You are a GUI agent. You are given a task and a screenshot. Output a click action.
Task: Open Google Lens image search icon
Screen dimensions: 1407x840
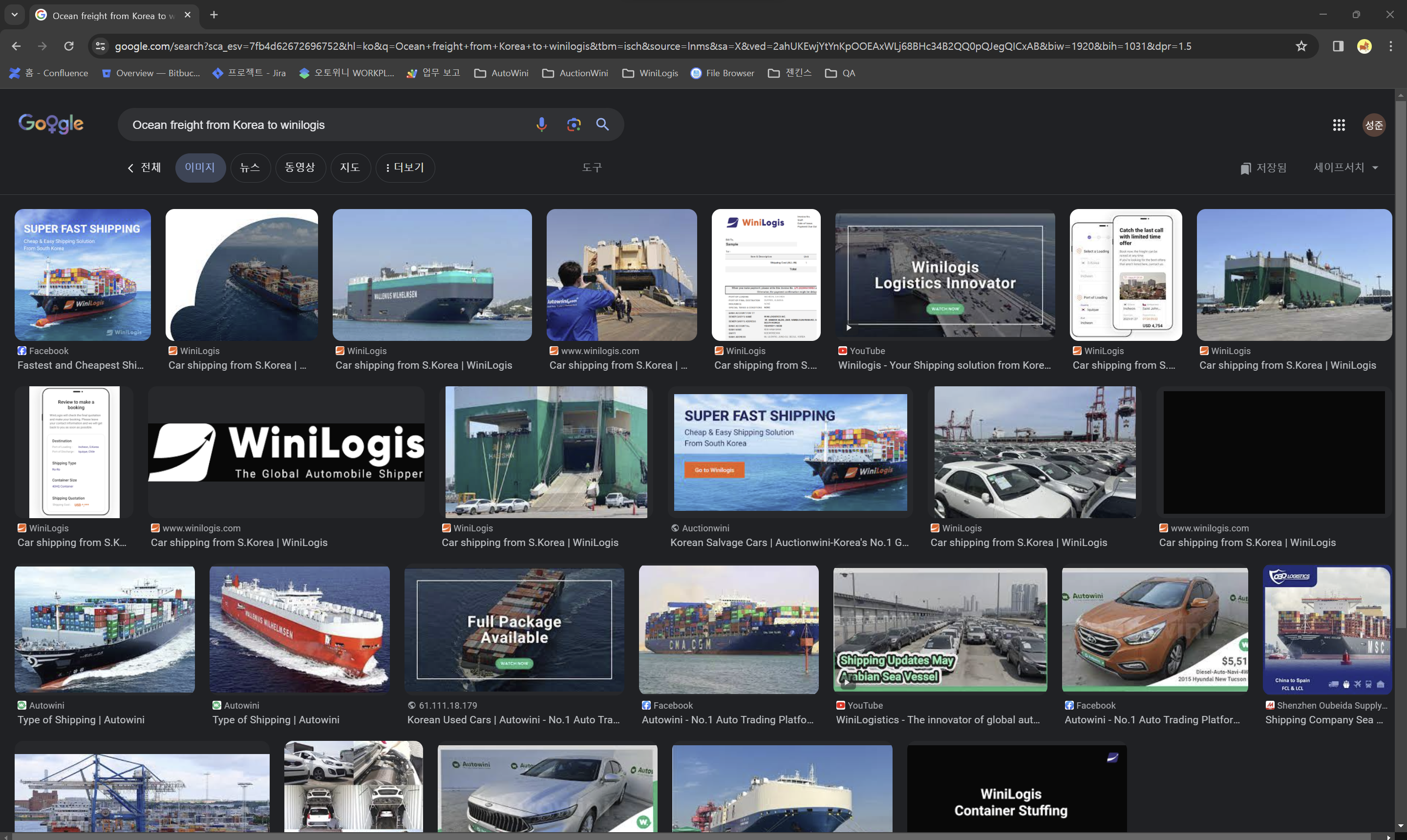pos(574,125)
